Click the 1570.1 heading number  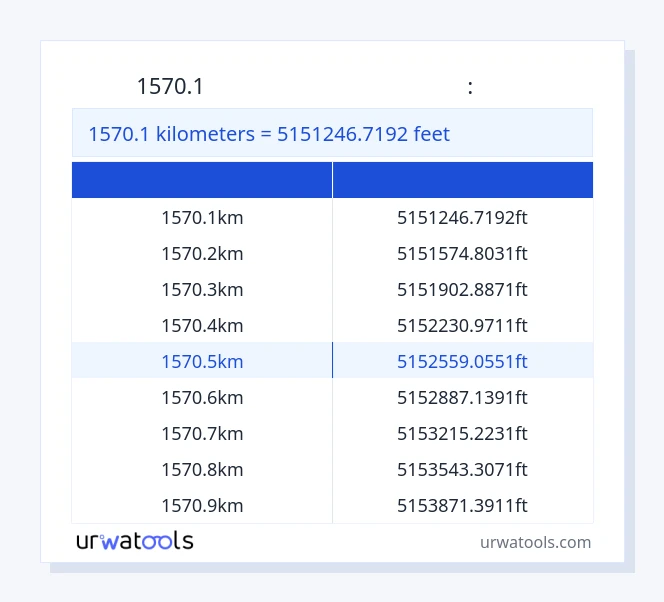(170, 87)
